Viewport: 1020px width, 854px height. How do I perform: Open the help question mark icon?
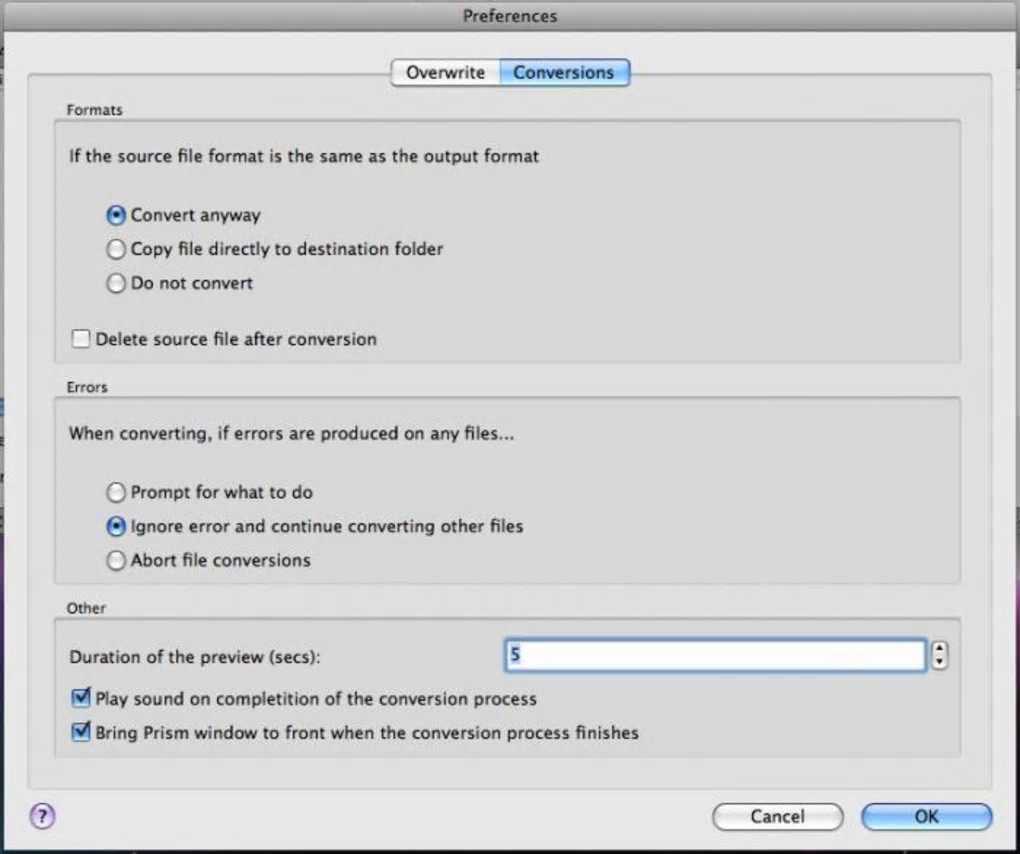[41, 815]
